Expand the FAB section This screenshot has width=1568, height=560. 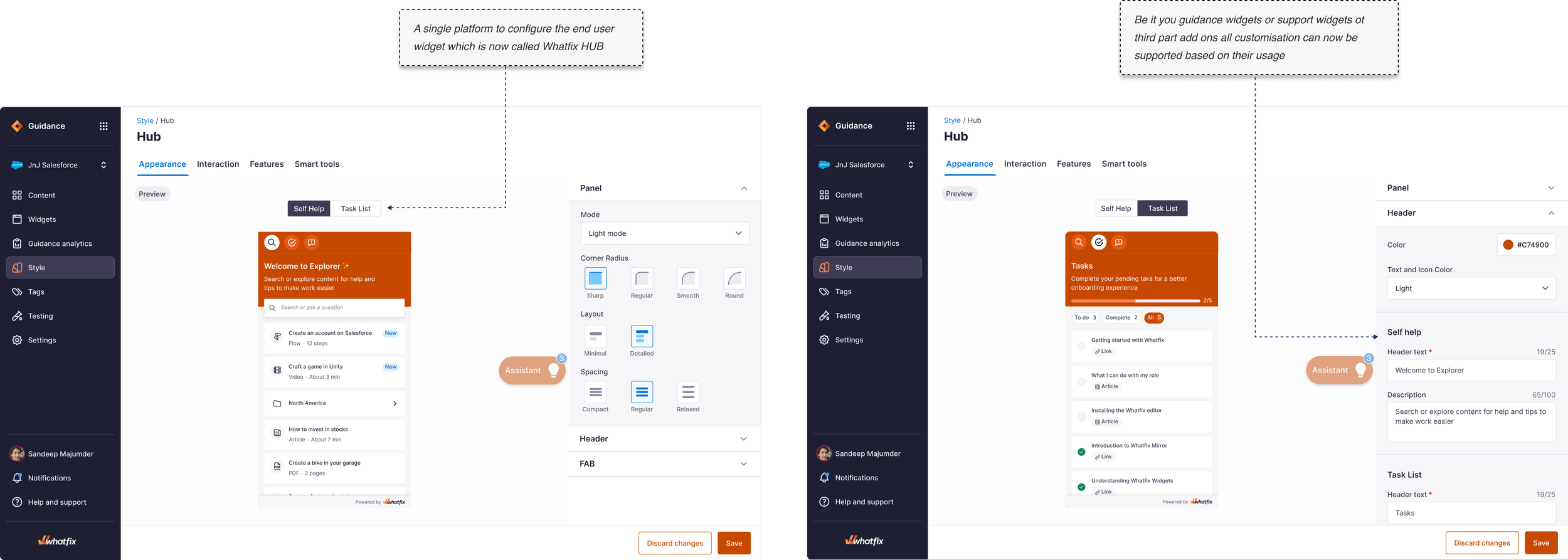744,464
